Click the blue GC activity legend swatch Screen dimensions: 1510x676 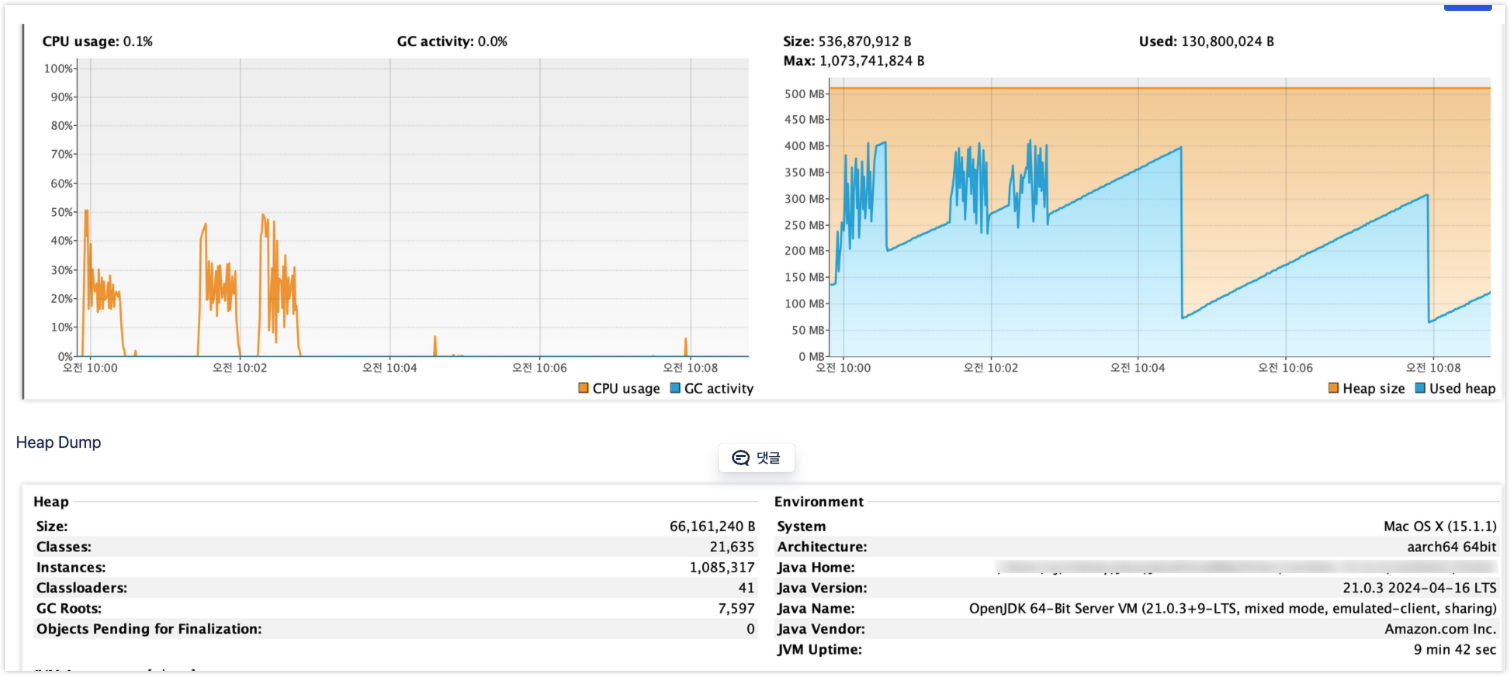[x=675, y=388]
